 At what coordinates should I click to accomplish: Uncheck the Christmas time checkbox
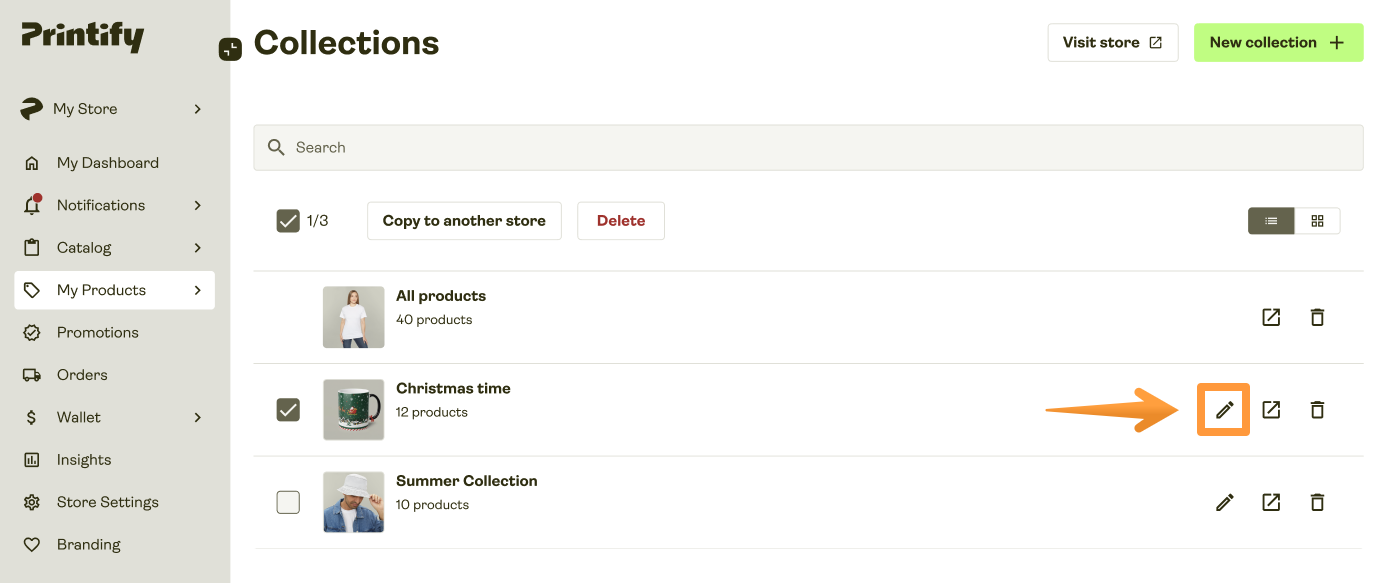click(x=288, y=409)
